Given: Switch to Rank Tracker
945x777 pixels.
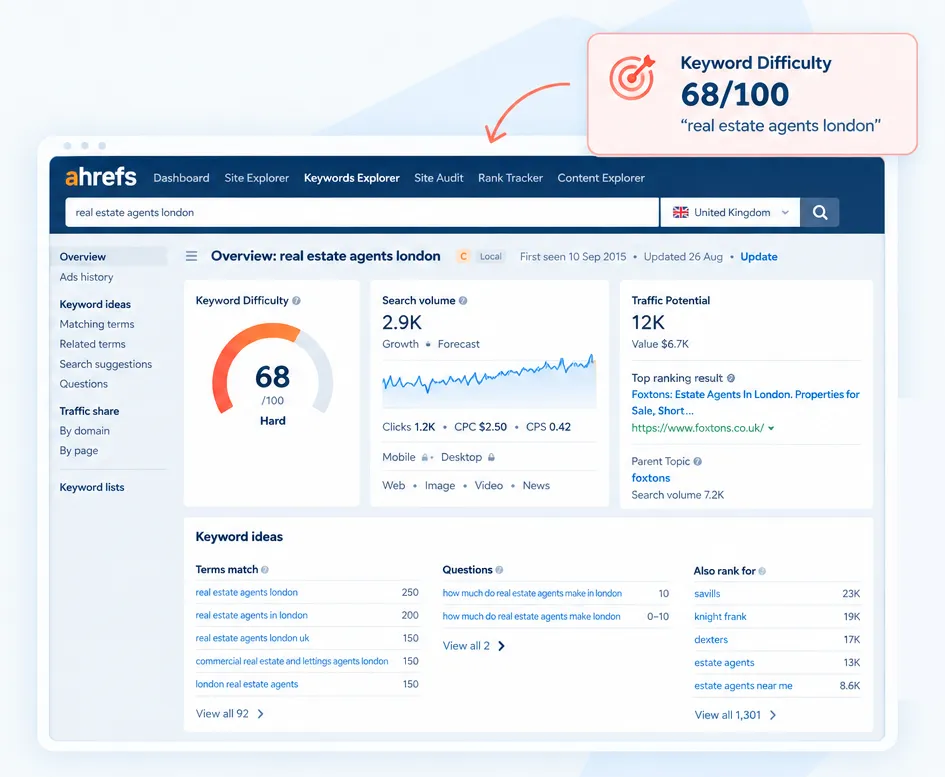Looking at the screenshot, I should 510,178.
